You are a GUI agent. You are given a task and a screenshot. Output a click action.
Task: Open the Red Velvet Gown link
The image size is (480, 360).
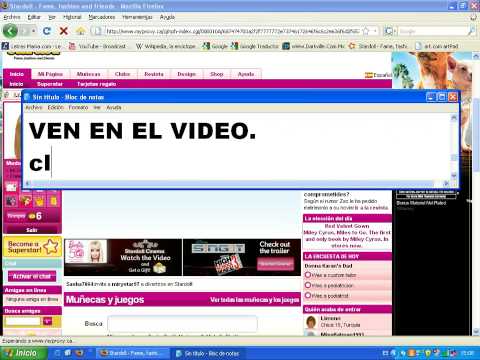[347, 226]
